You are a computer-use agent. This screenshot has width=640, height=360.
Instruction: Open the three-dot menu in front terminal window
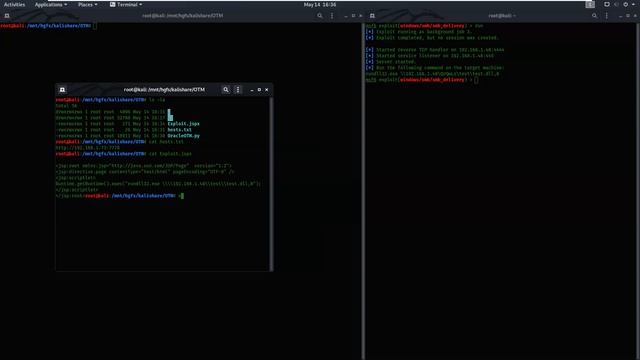238,89
